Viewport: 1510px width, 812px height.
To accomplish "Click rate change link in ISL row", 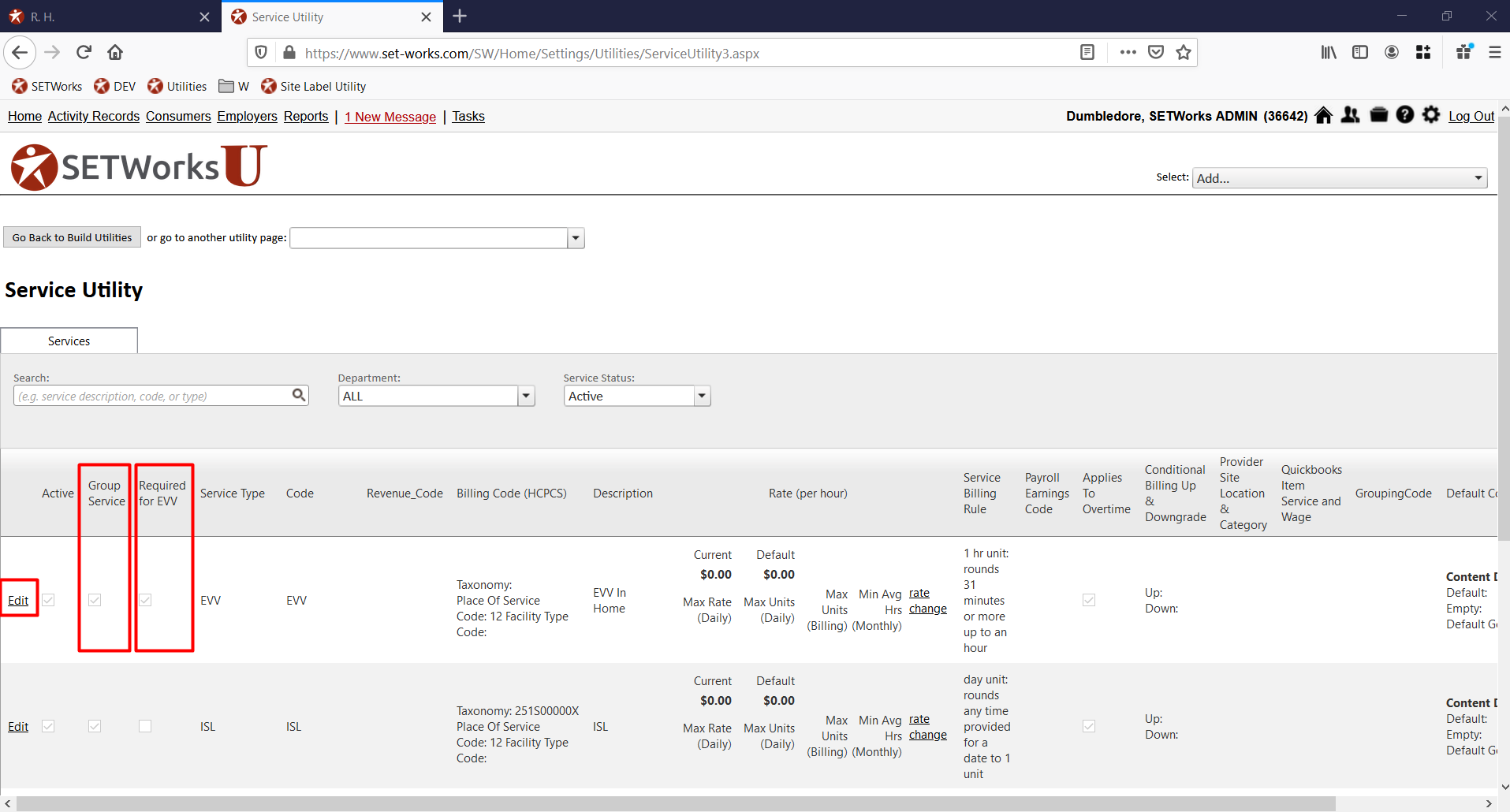I will tap(927, 727).
